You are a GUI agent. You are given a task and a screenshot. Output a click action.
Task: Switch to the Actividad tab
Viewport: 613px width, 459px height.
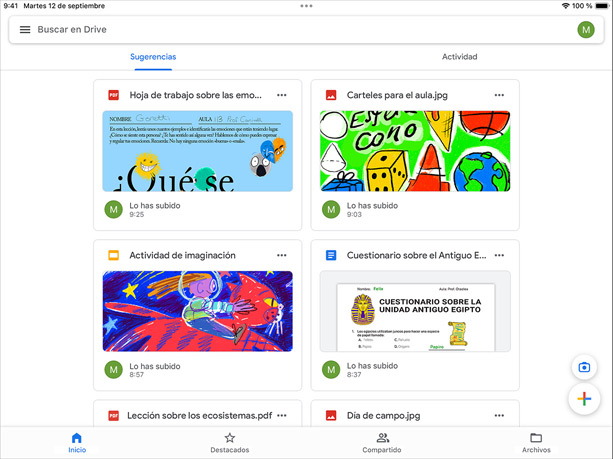pos(459,57)
